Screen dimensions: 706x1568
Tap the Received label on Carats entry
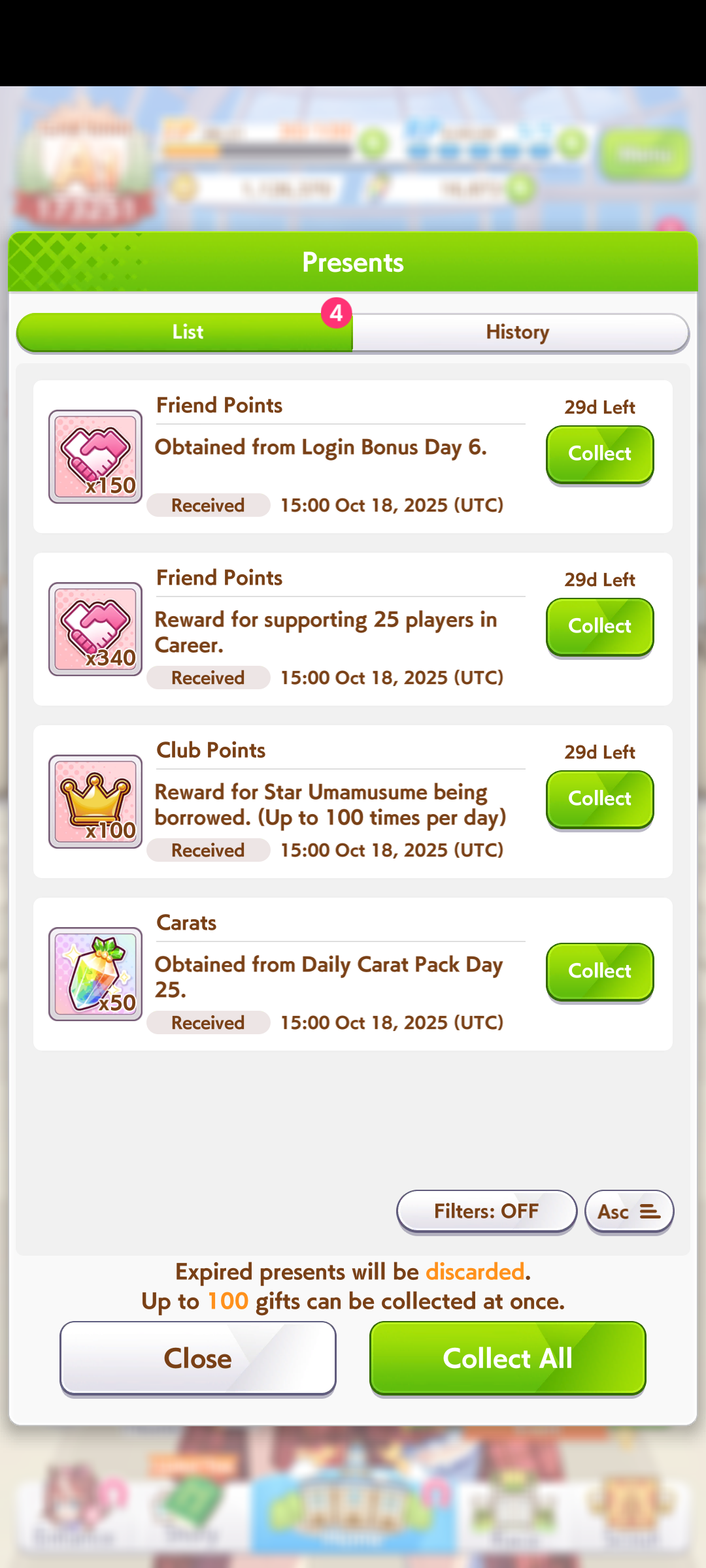pos(208,1022)
